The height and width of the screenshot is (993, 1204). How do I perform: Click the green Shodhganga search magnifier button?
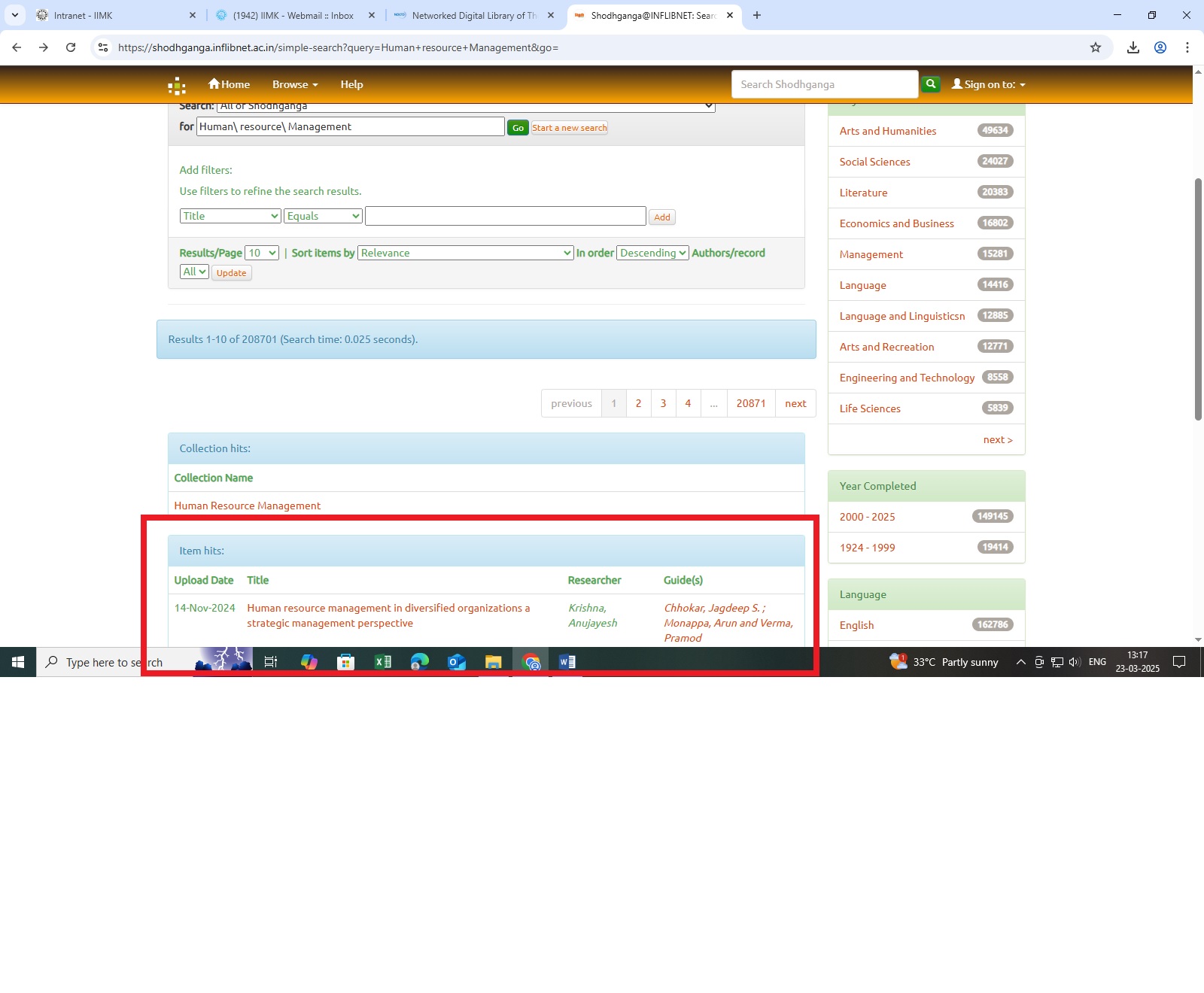pos(931,84)
